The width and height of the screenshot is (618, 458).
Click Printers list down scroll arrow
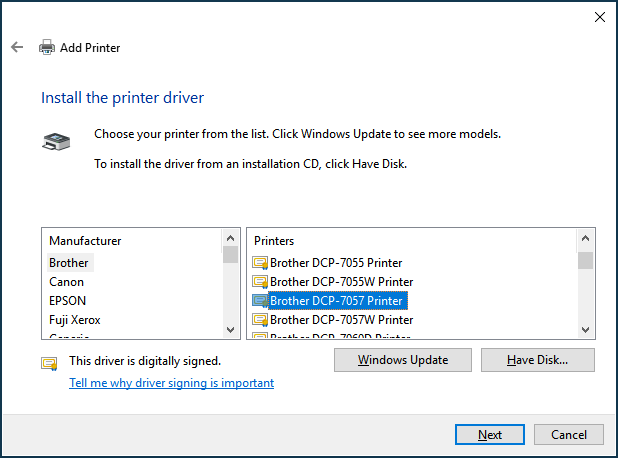click(x=585, y=330)
